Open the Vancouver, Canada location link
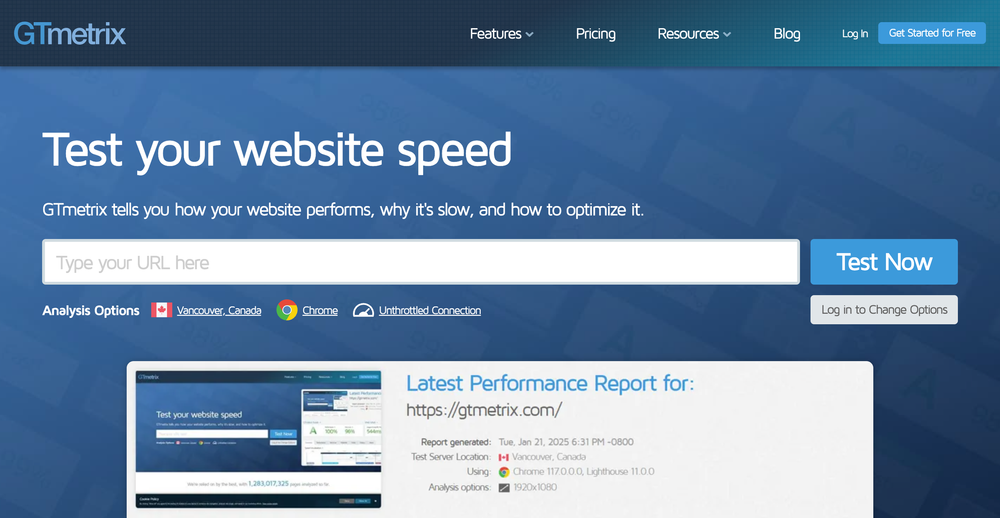The height and width of the screenshot is (518, 1000). pos(219,311)
